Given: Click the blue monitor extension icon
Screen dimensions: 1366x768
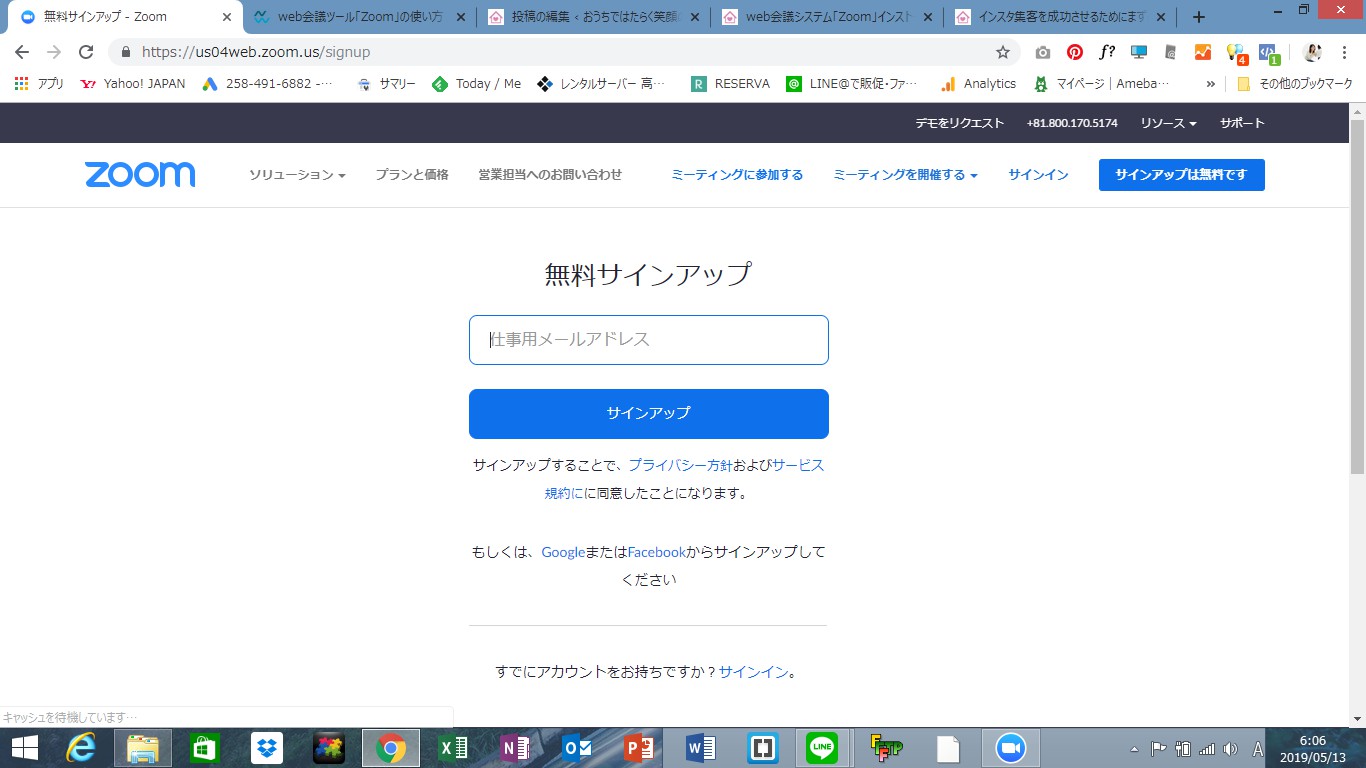Looking at the screenshot, I should coord(1138,52).
